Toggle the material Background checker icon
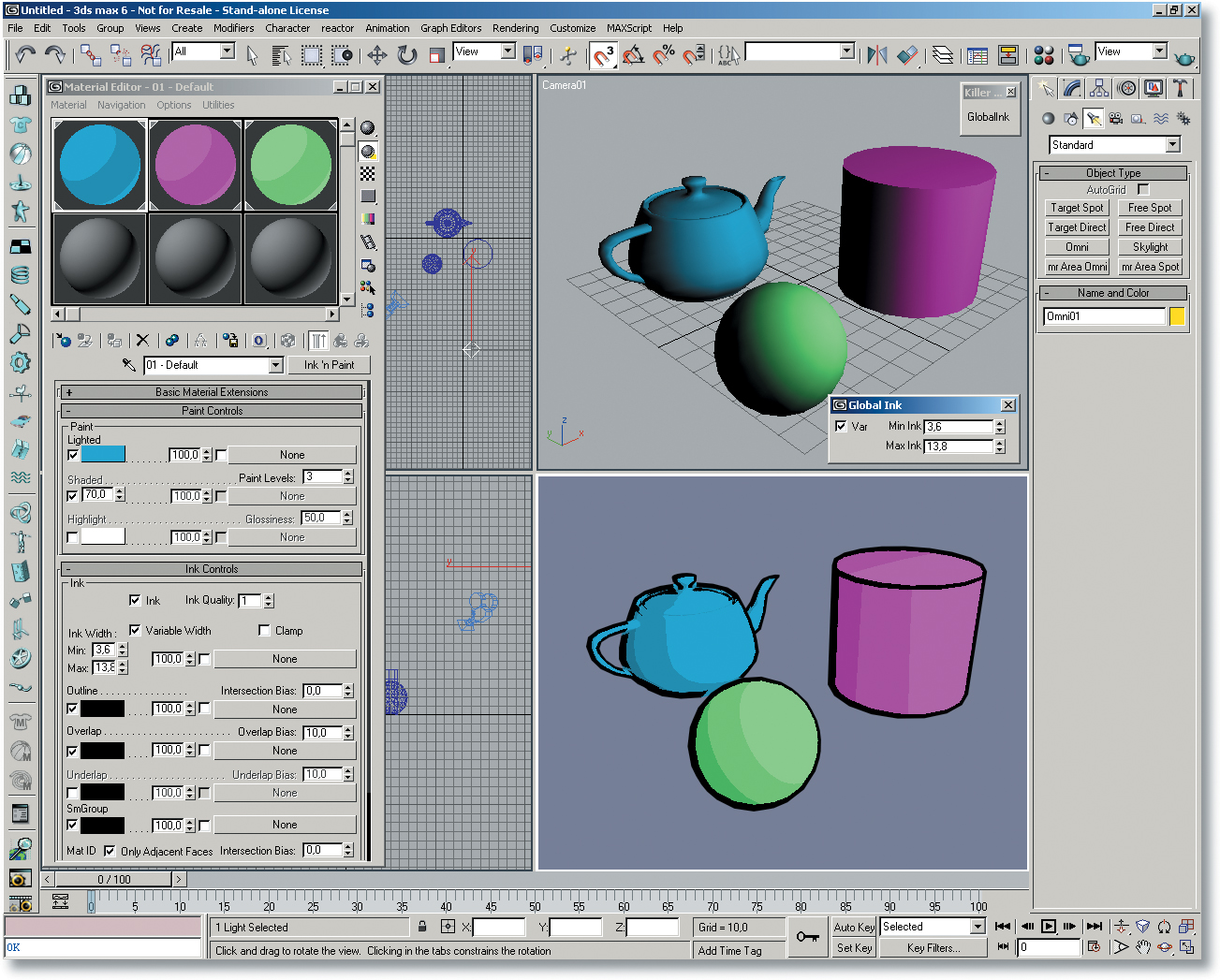Image resolution: width=1220 pixels, height=980 pixels. [368, 174]
